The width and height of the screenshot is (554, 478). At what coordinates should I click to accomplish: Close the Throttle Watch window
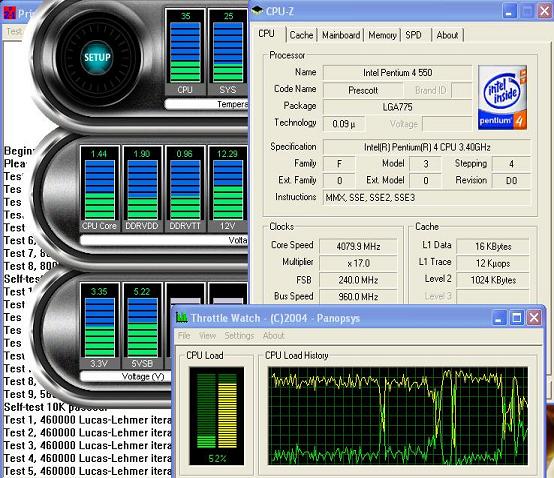534,318
